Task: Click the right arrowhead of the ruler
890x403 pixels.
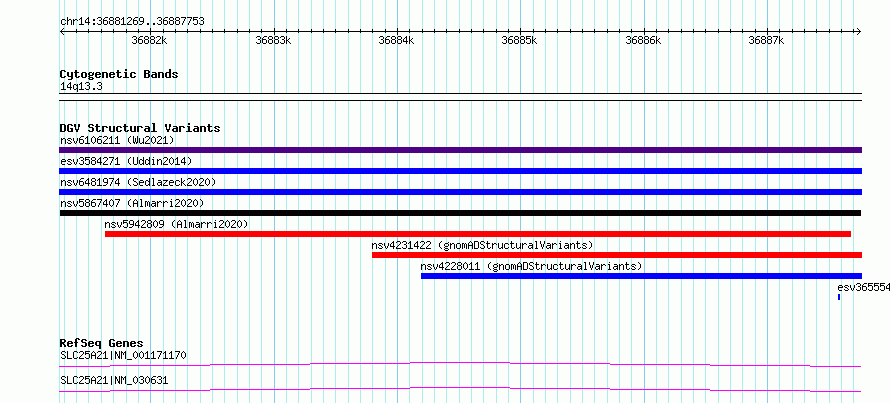Action: pyautogui.click(x=859, y=31)
